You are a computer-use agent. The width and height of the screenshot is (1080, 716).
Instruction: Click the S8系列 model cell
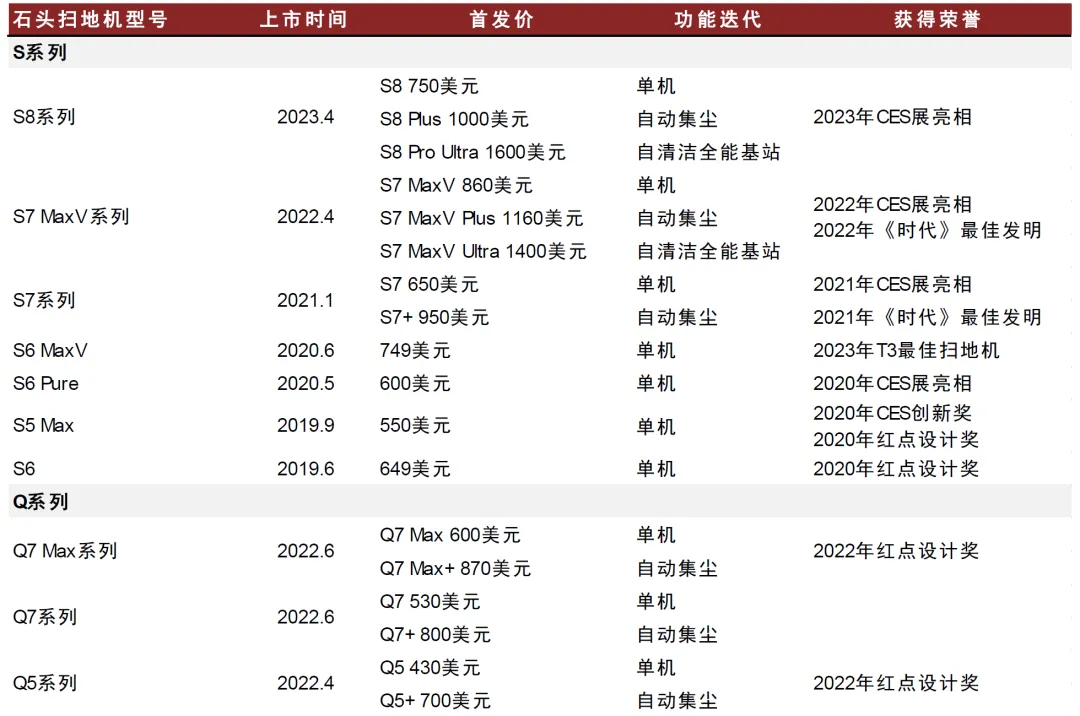44,117
